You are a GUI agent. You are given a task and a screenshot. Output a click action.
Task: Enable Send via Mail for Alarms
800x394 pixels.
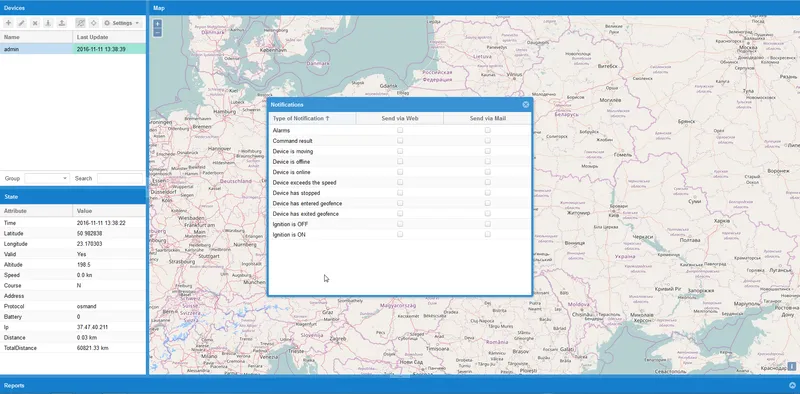[x=488, y=130]
